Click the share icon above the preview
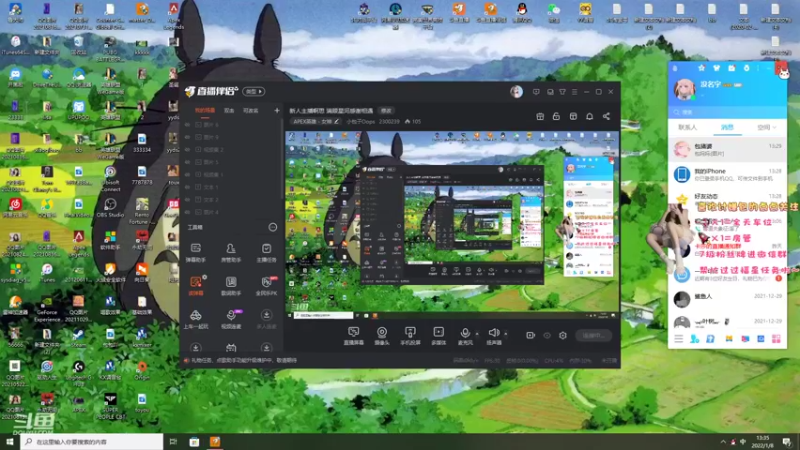This screenshot has width=800, height=450. point(606,116)
